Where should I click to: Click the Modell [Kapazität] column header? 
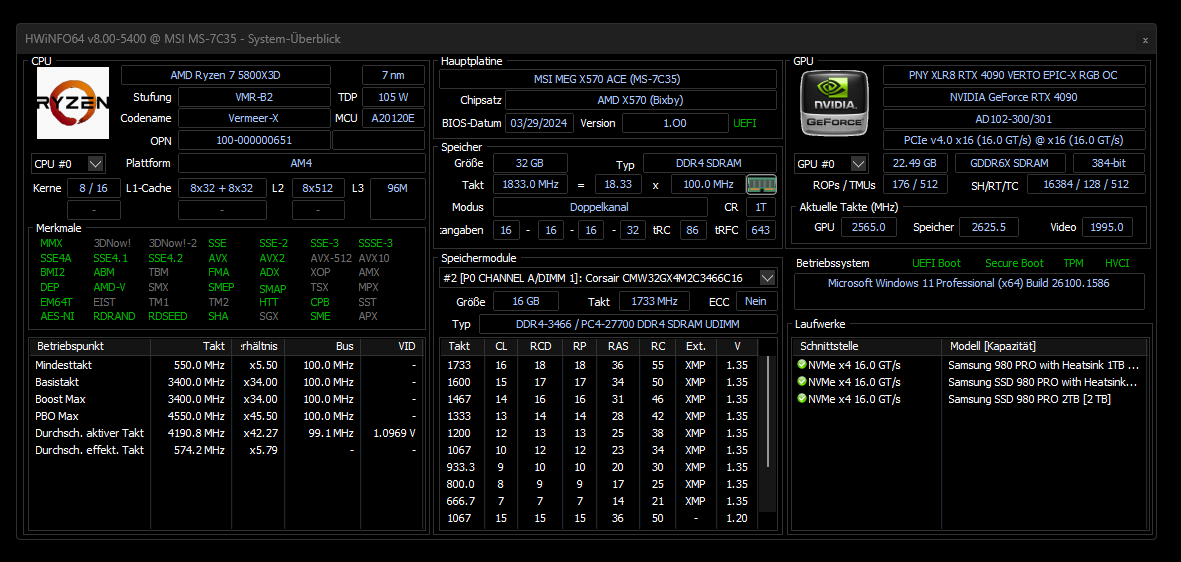pos(1044,347)
